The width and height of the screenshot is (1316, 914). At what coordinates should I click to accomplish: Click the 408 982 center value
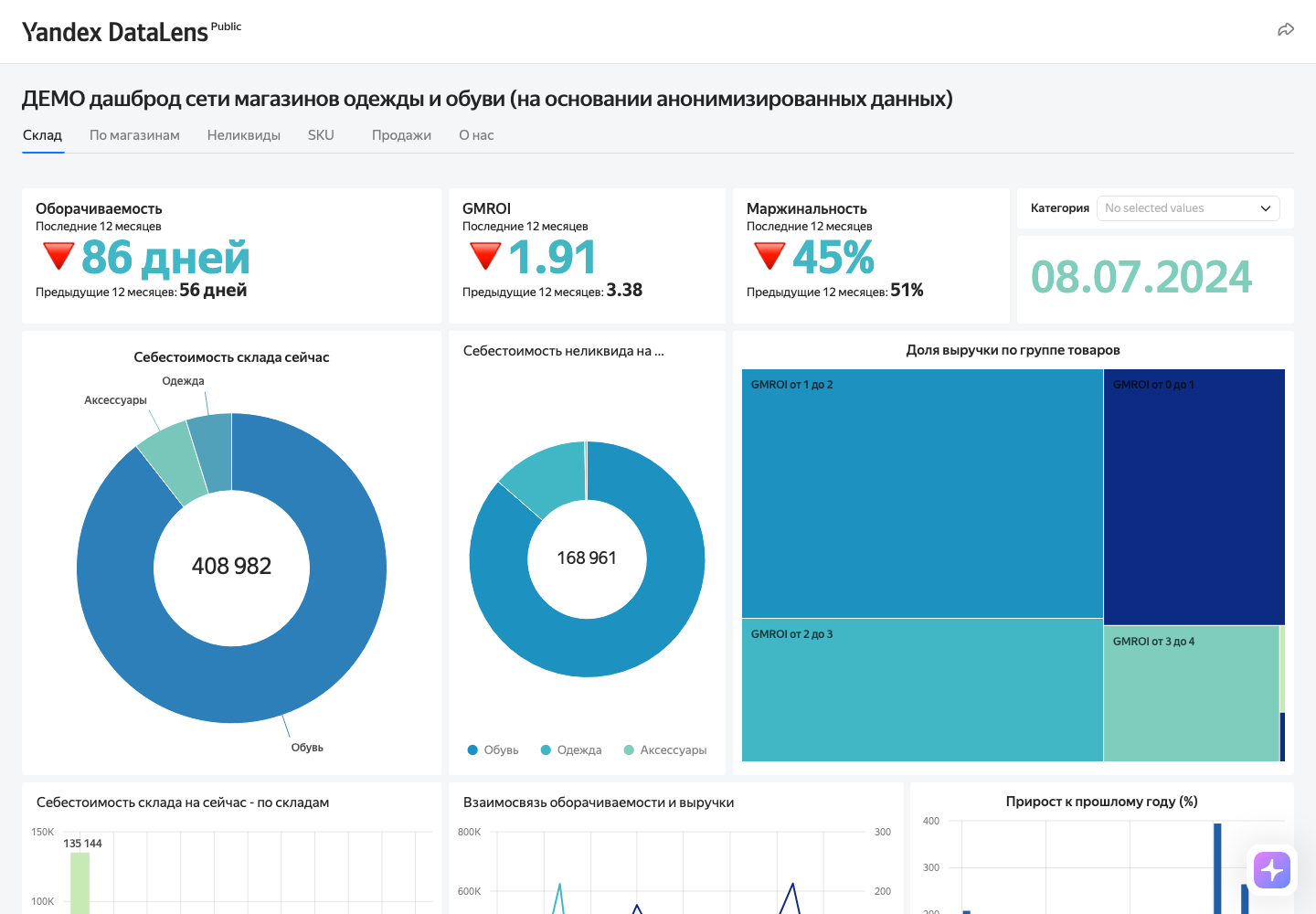pyautogui.click(x=231, y=567)
